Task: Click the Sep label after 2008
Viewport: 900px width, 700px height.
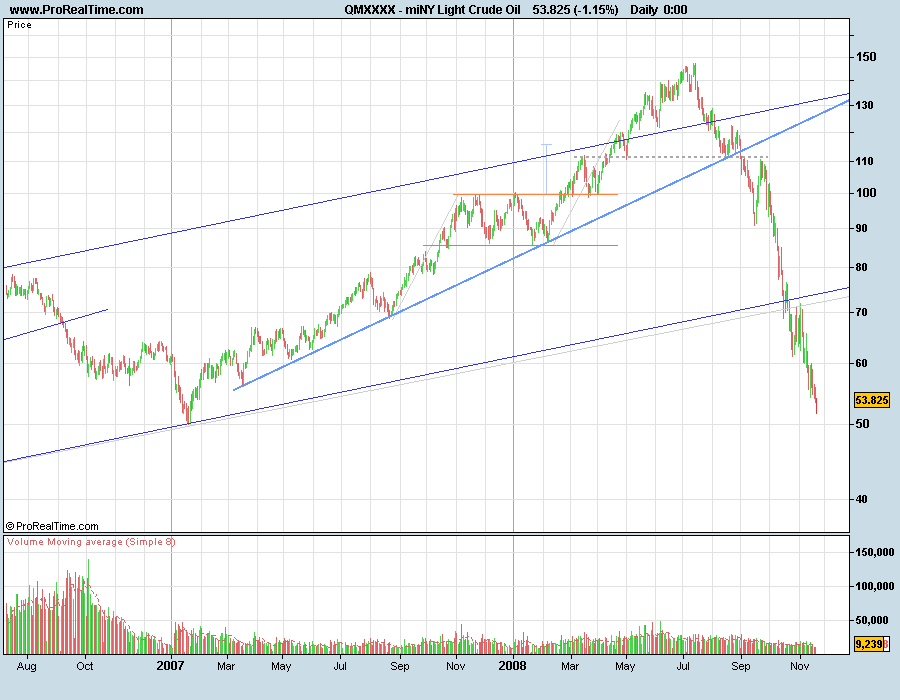Action: coord(740,666)
